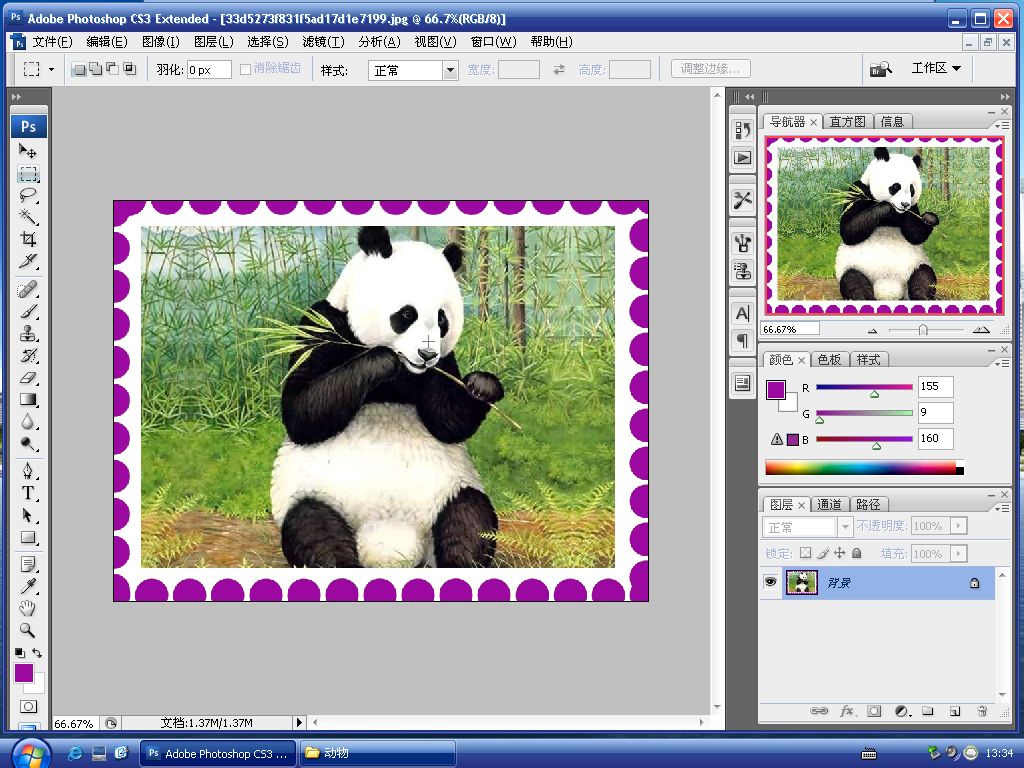
Task: Switch to the 通道 tab
Action: 830,504
